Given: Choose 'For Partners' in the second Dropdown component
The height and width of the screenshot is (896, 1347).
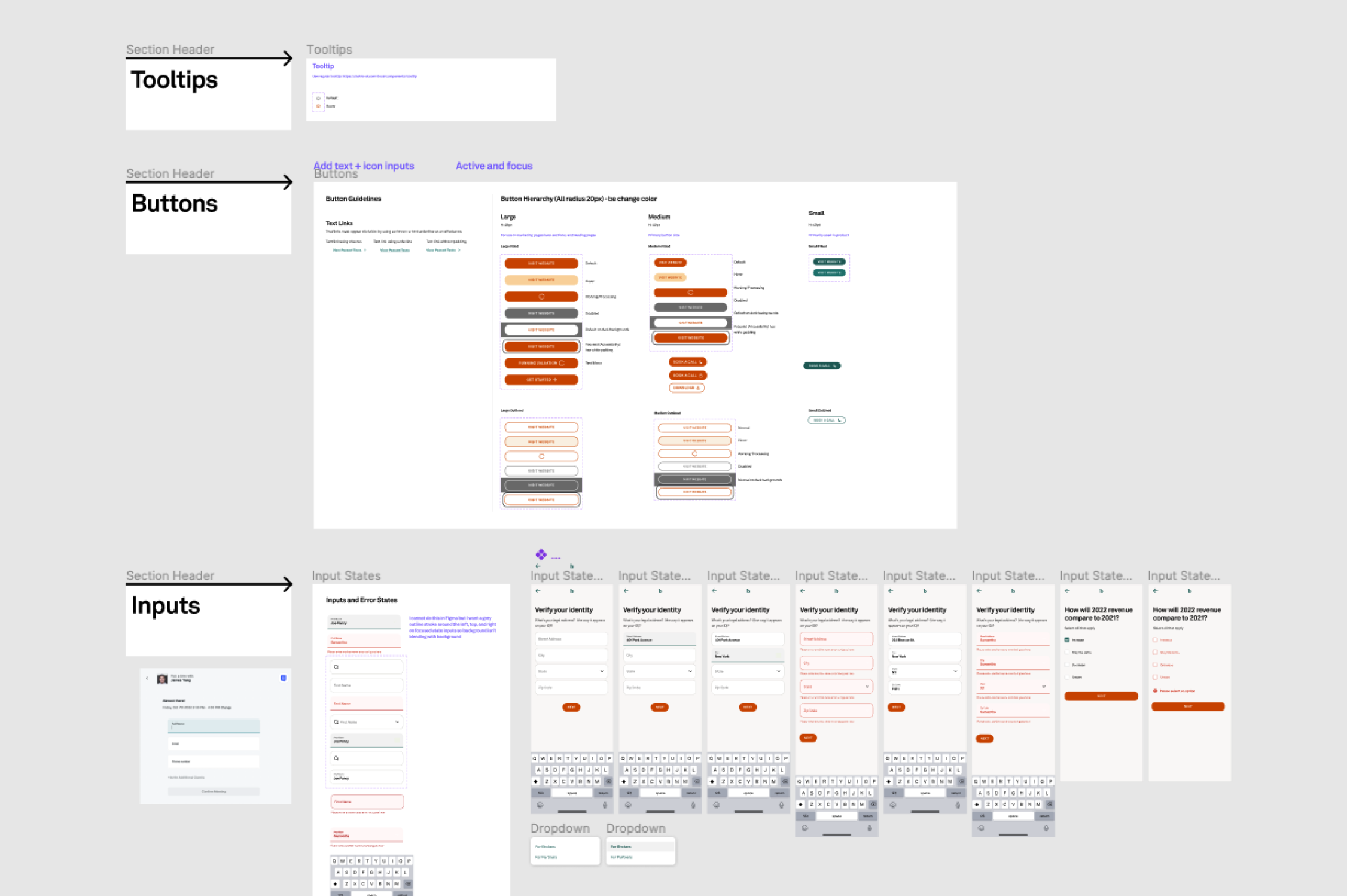Looking at the screenshot, I should point(621,857).
